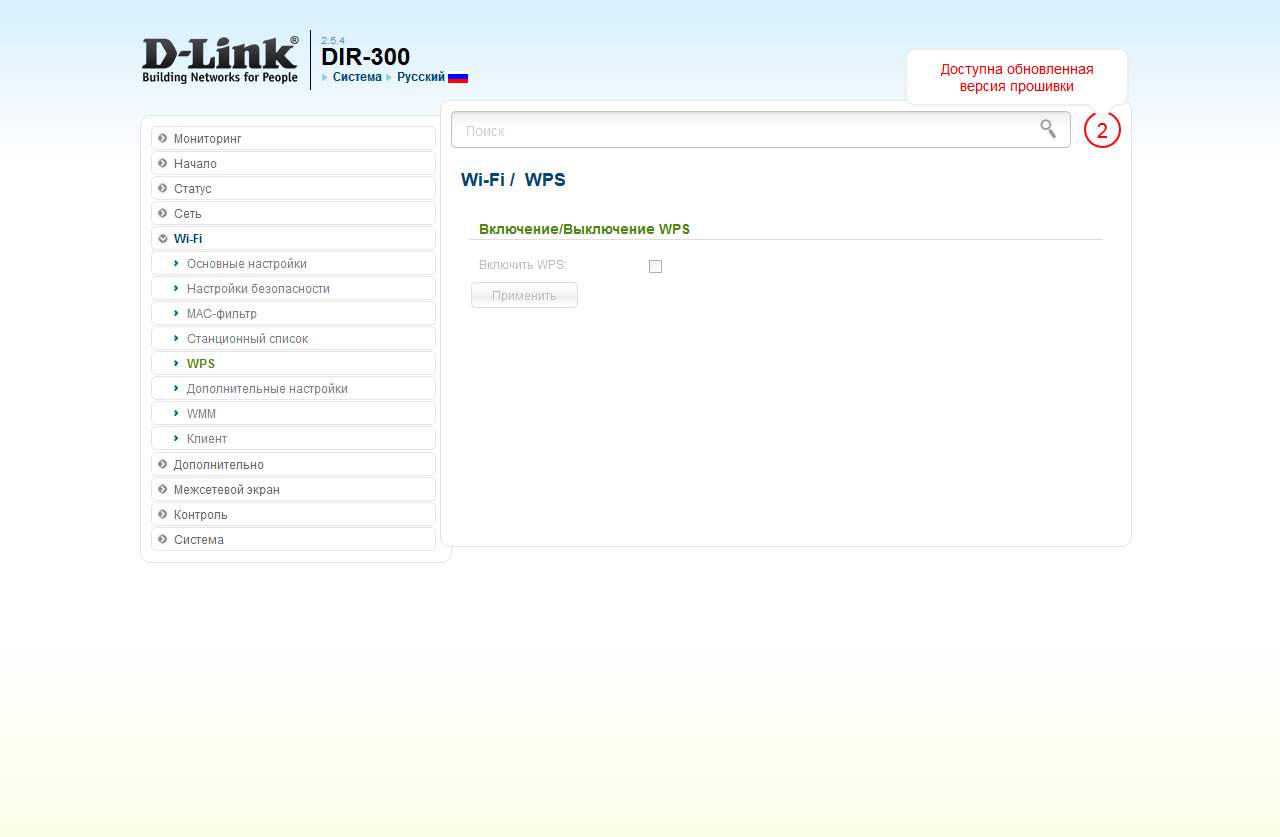This screenshot has height=837, width=1280.
Task: Open the Система dropdown in the header
Action: 357,77
